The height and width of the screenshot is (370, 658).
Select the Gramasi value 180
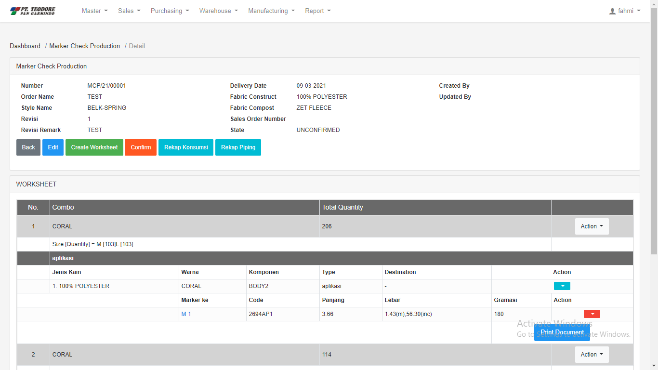point(499,314)
